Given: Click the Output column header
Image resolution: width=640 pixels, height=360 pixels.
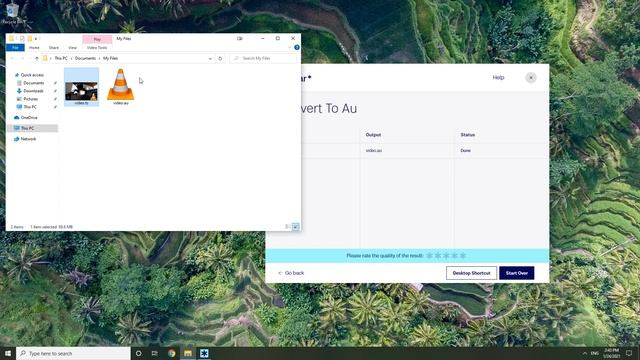Looking at the screenshot, I should click(x=373, y=135).
